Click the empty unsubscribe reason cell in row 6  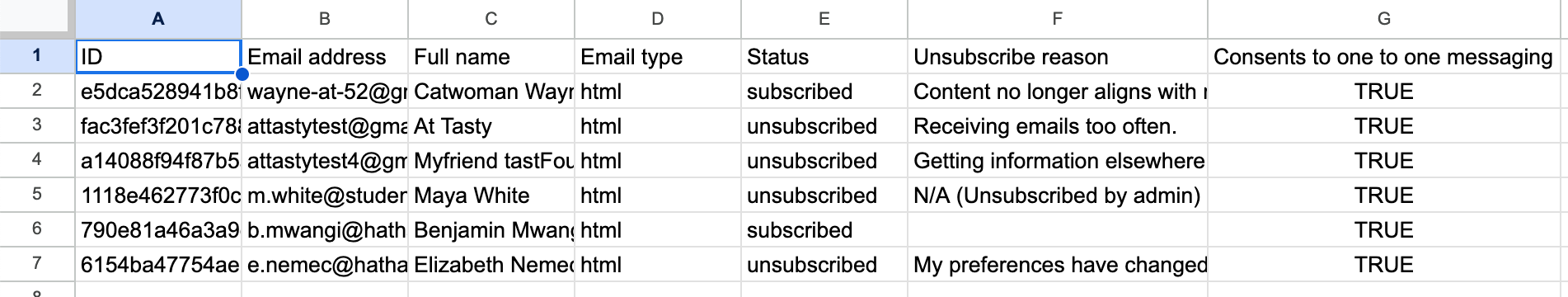coord(1057,230)
